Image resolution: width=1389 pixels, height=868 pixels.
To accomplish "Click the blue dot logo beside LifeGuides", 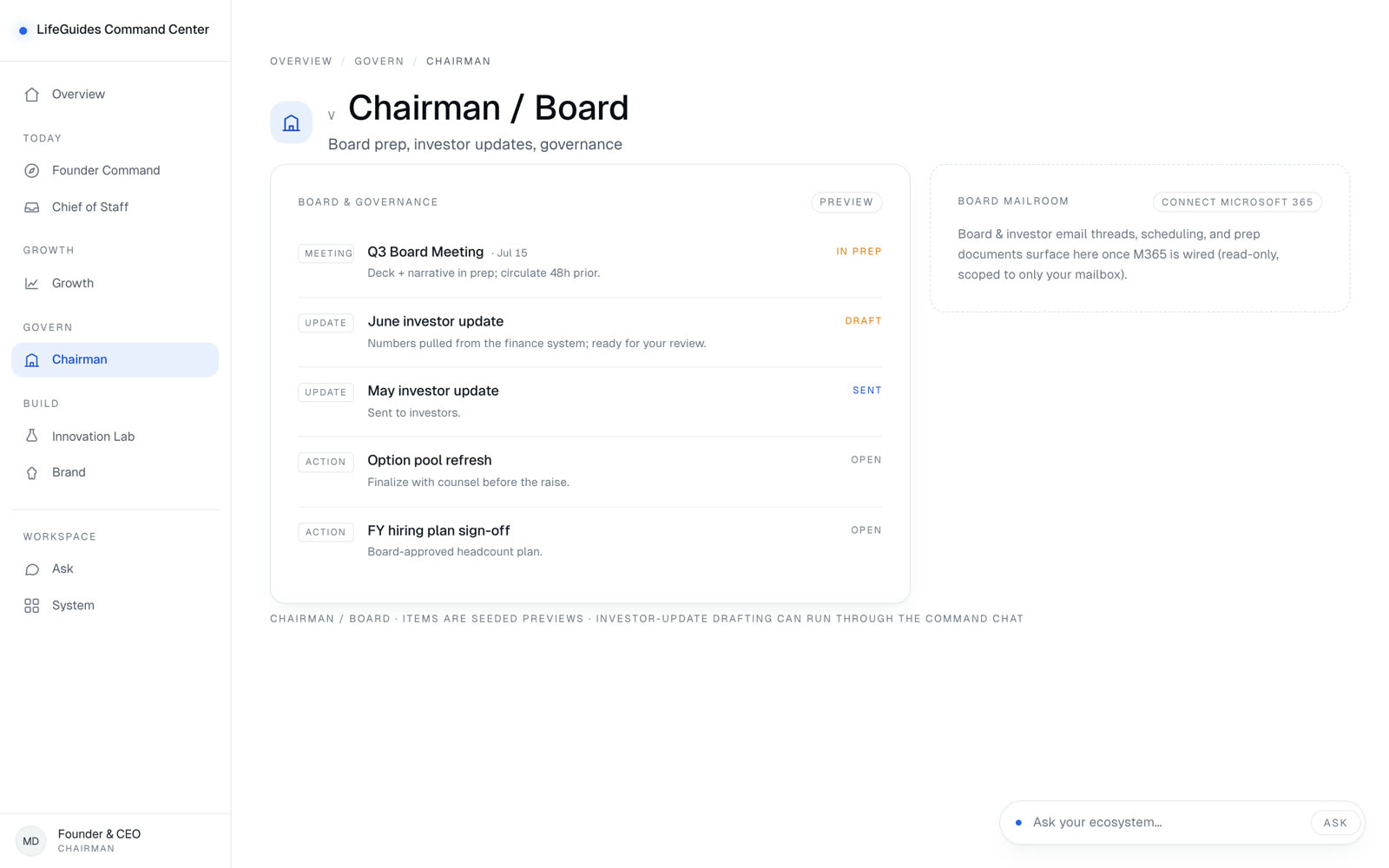I will (23, 30).
